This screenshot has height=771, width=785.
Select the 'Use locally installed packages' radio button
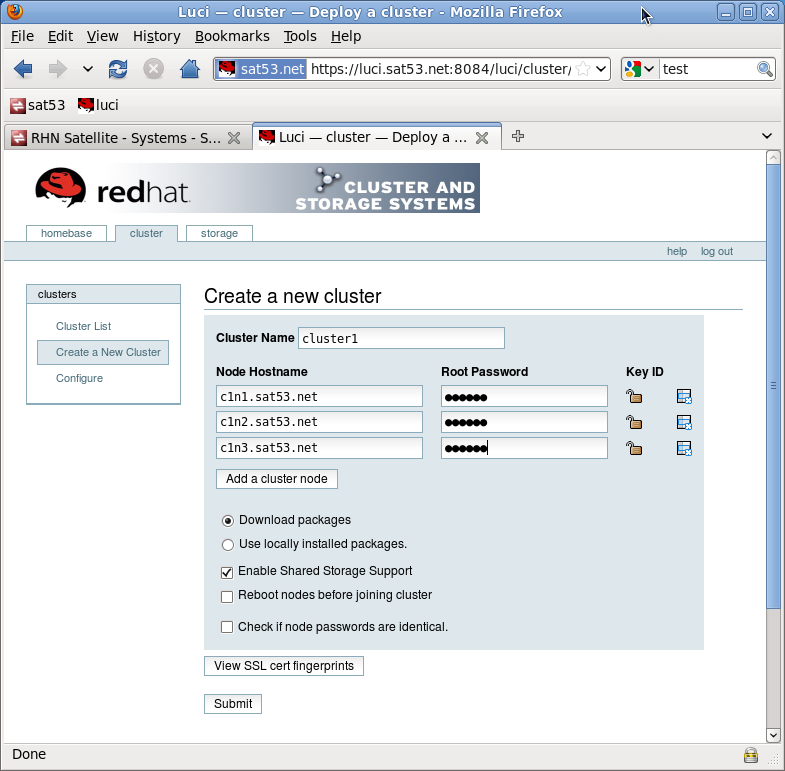pyautogui.click(x=228, y=545)
